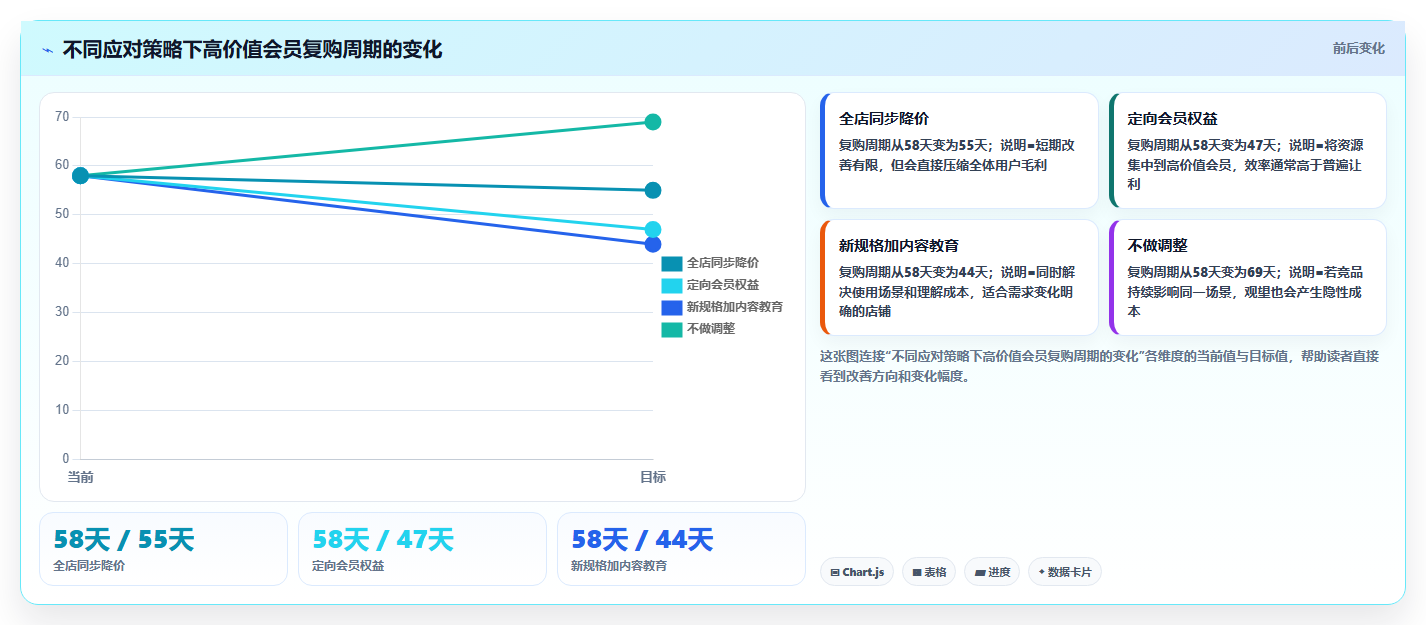The height and width of the screenshot is (625, 1426).
Task: Click the 全店同步降价 caption under 58天 / 55天
Action: pos(89,566)
